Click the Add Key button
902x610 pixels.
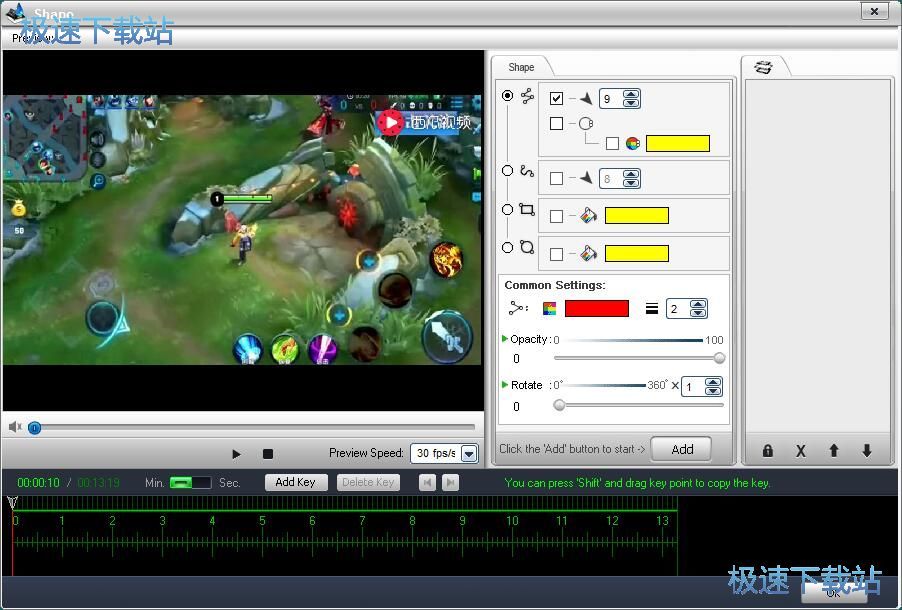[296, 482]
